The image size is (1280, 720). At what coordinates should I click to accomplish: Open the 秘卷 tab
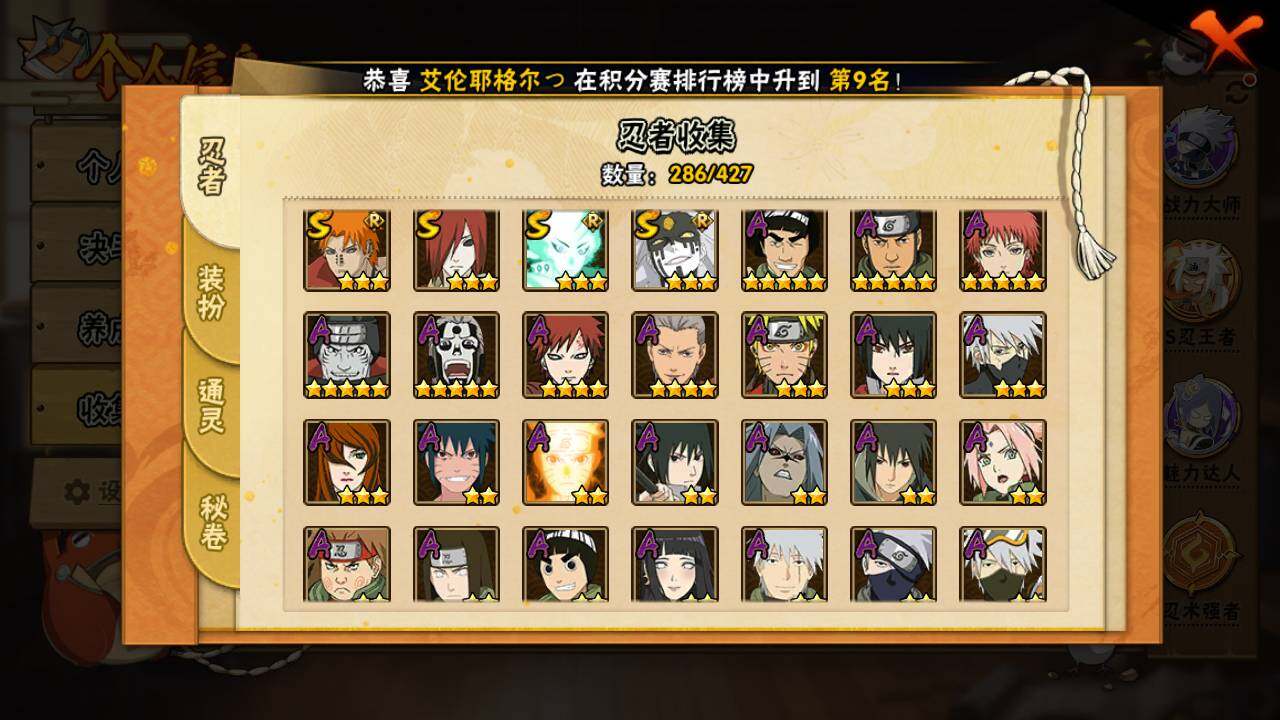[211, 522]
